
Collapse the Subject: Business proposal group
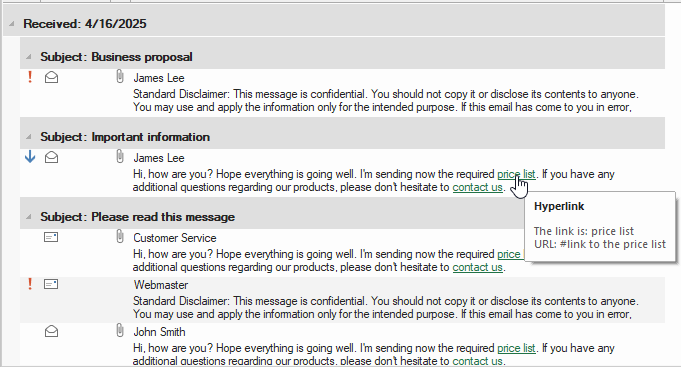pyautogui.click(x=29, y=57)
